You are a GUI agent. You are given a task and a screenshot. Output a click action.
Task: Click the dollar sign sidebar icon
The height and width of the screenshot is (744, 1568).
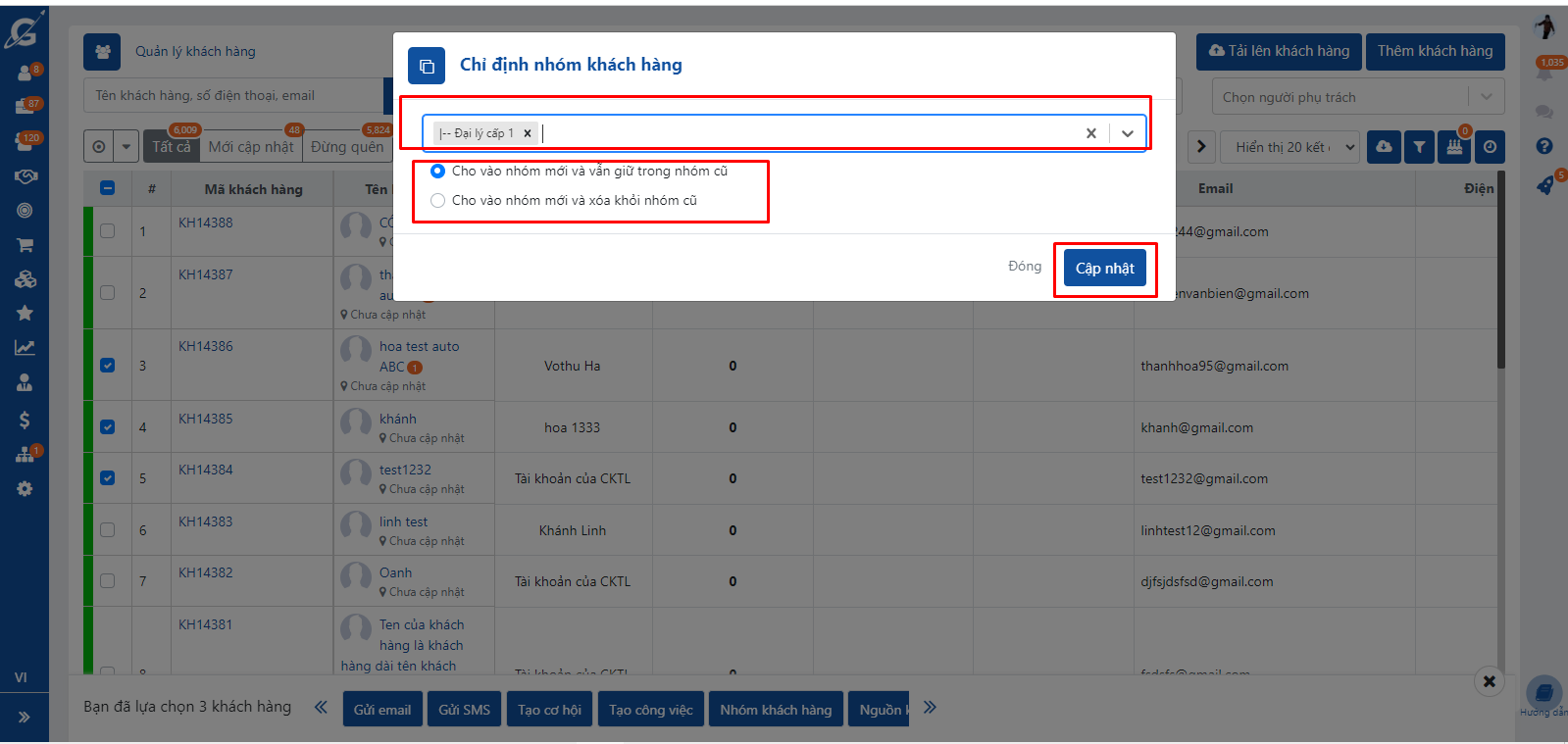pyautogui.click(x=25, y=420)
